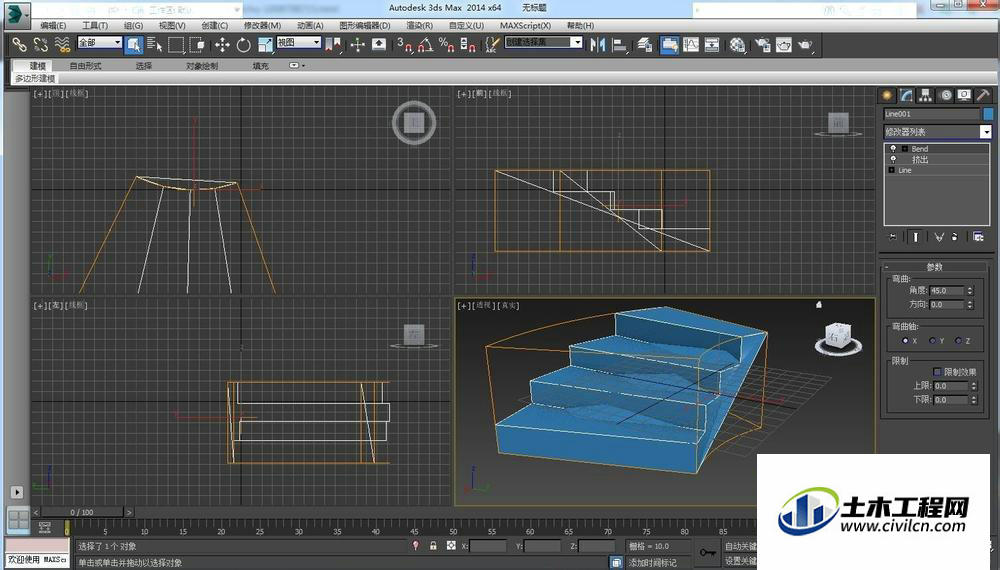
Task: Click the 上限 spinner arrows
Action: click(x=974, y=386)
